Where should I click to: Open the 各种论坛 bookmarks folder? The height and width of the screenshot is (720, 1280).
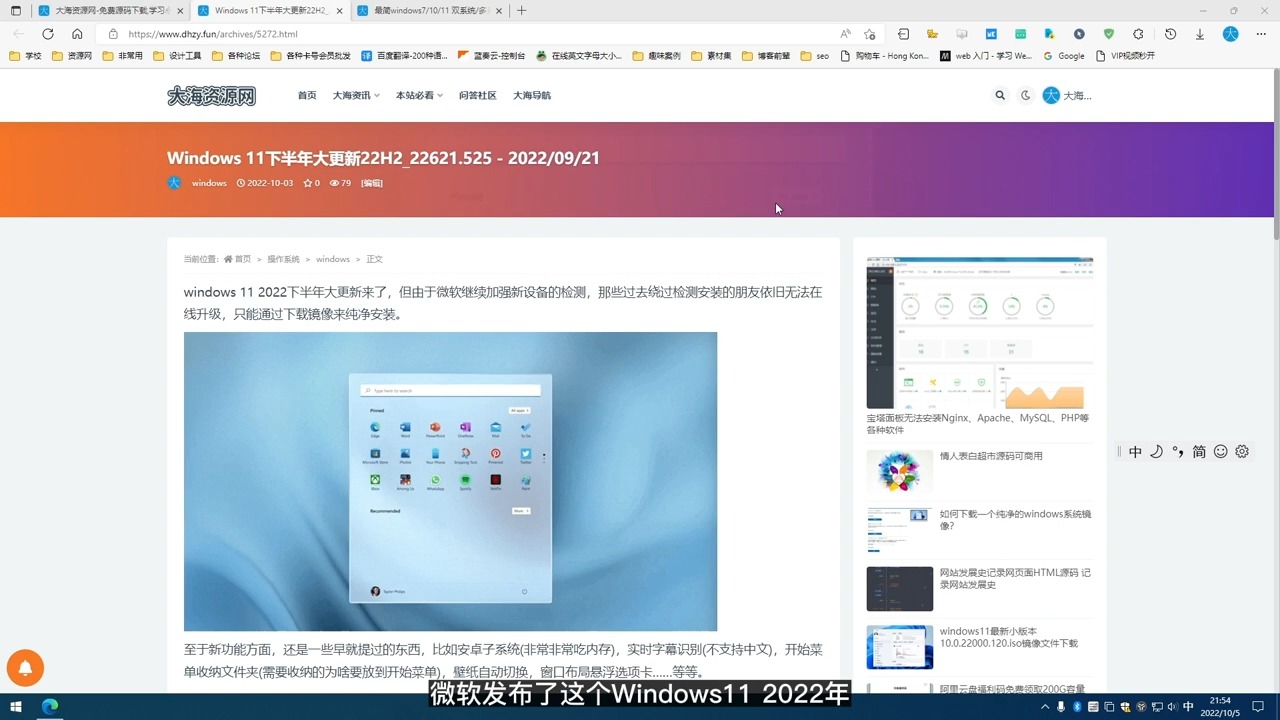(x=236, y=56)
